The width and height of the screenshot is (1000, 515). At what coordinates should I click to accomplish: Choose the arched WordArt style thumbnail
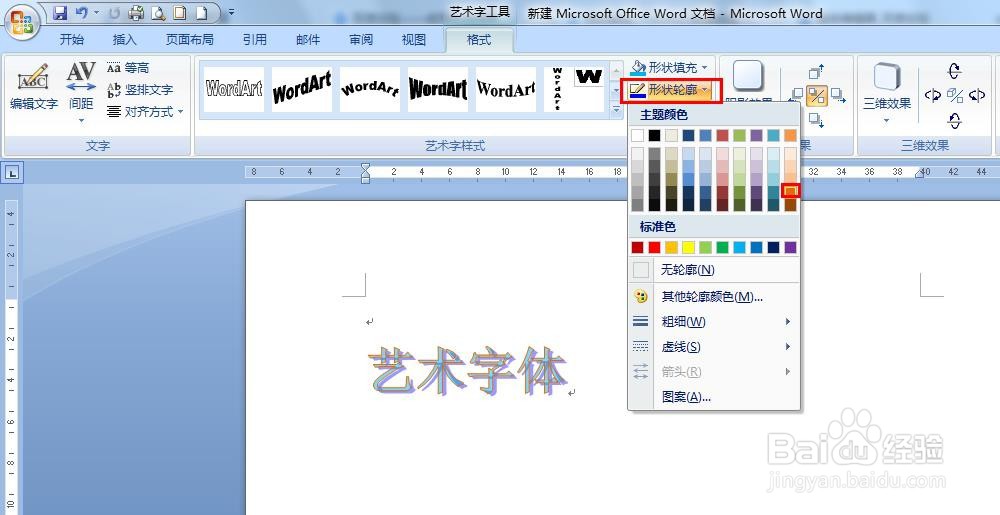tap(370, 89)
